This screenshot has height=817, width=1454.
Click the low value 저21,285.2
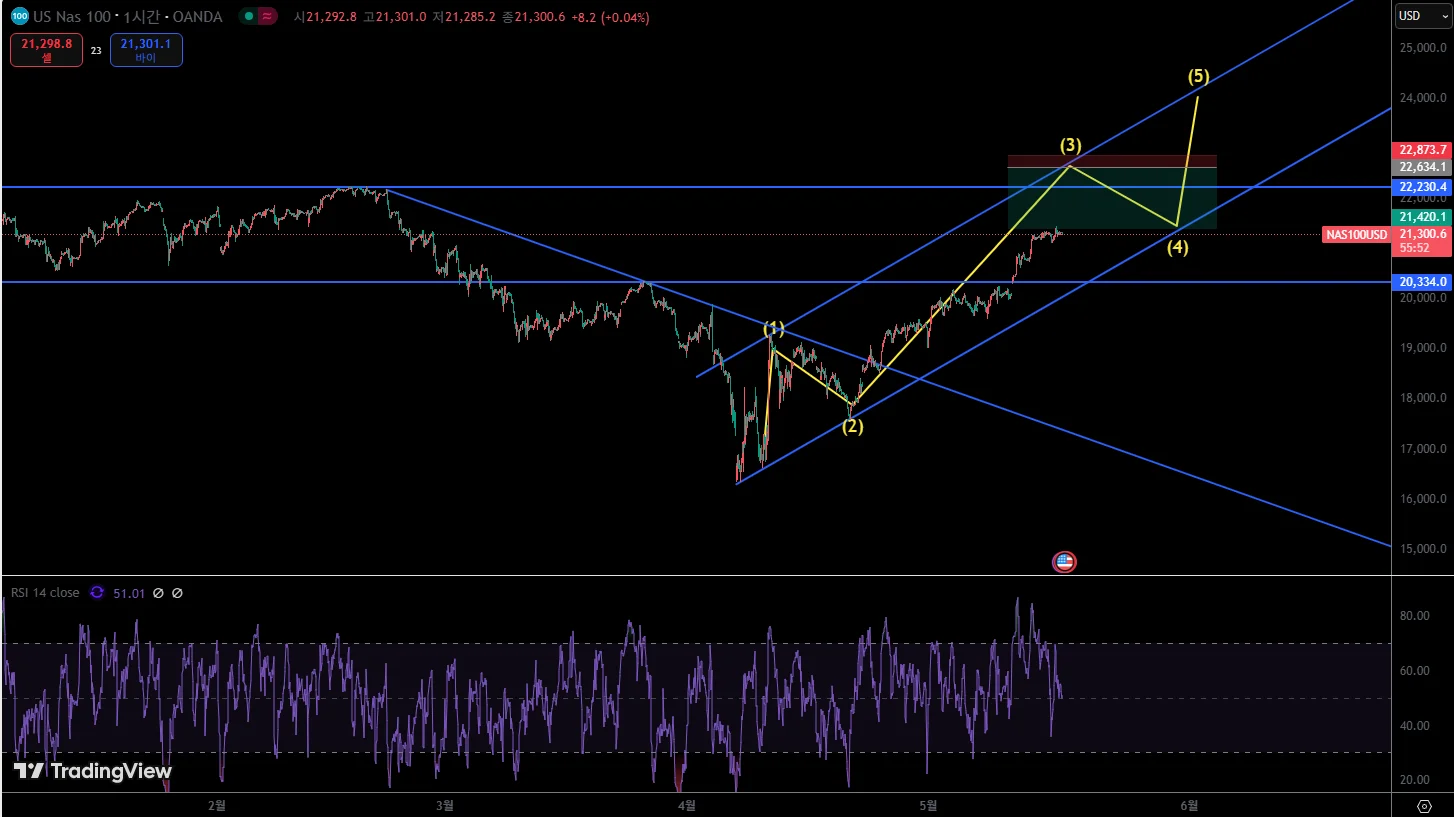tap(465, 17)
